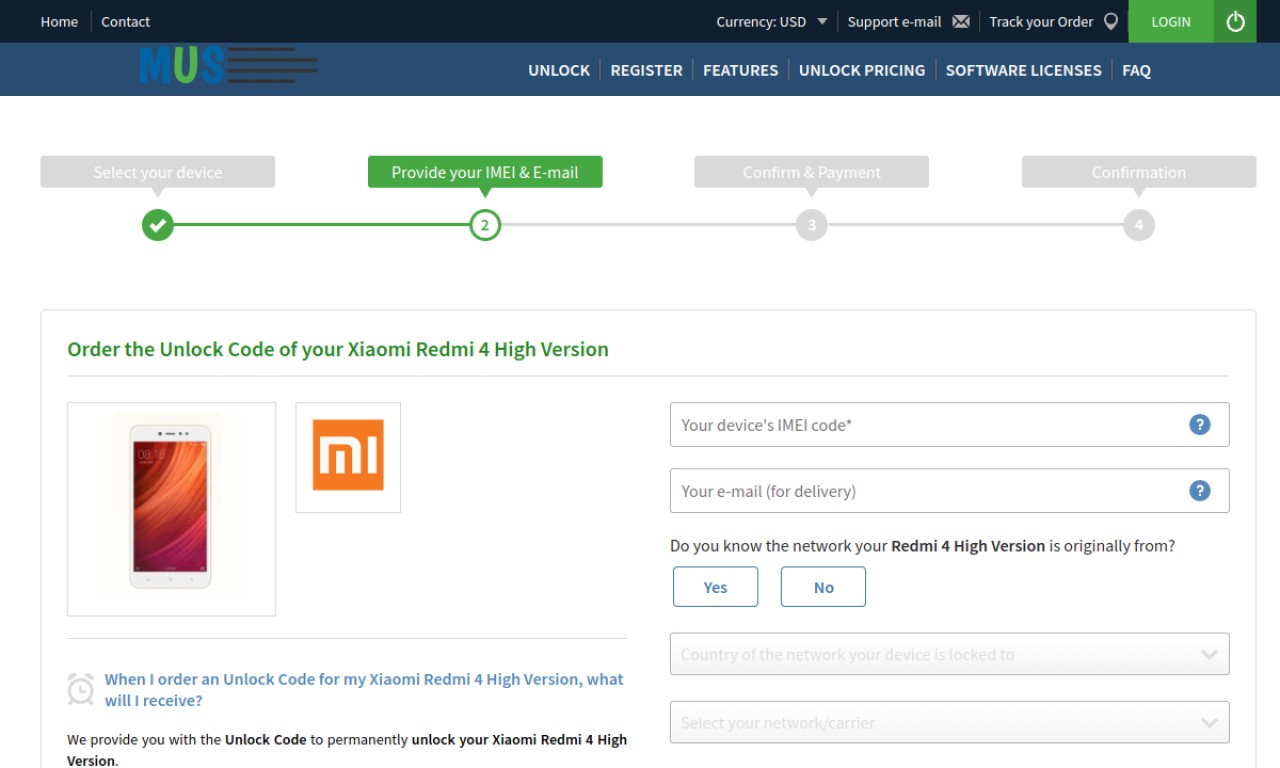Choose No for knowing the original network
1280x768 pixels.
coord(823,587)
